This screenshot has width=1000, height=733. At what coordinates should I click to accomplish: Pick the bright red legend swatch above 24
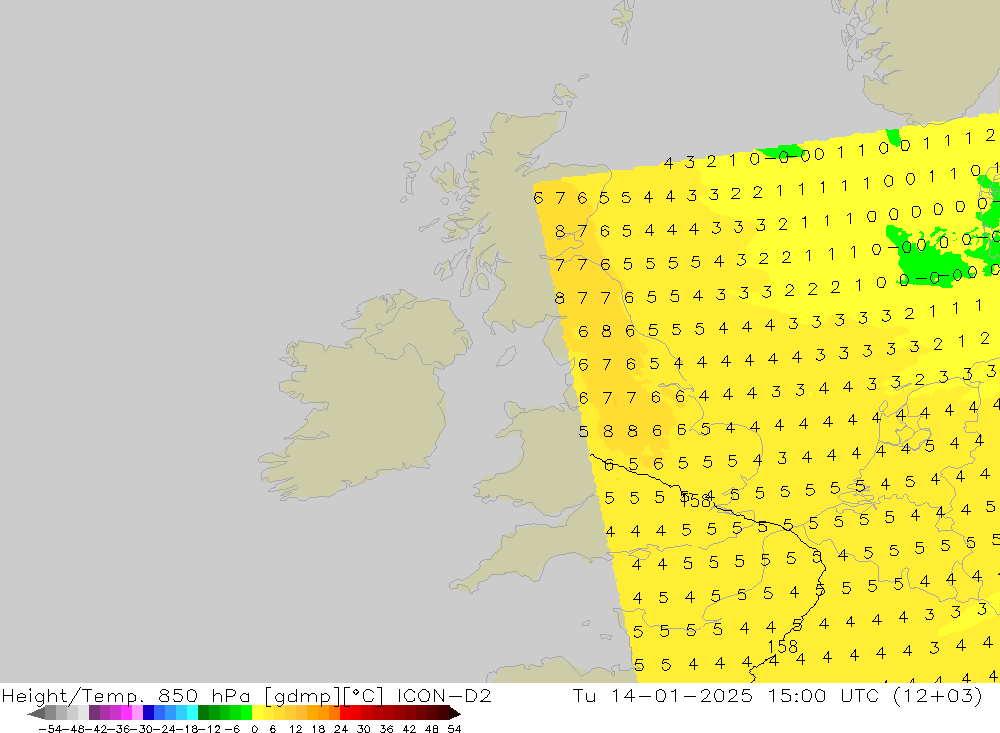[x=345, y=713]
